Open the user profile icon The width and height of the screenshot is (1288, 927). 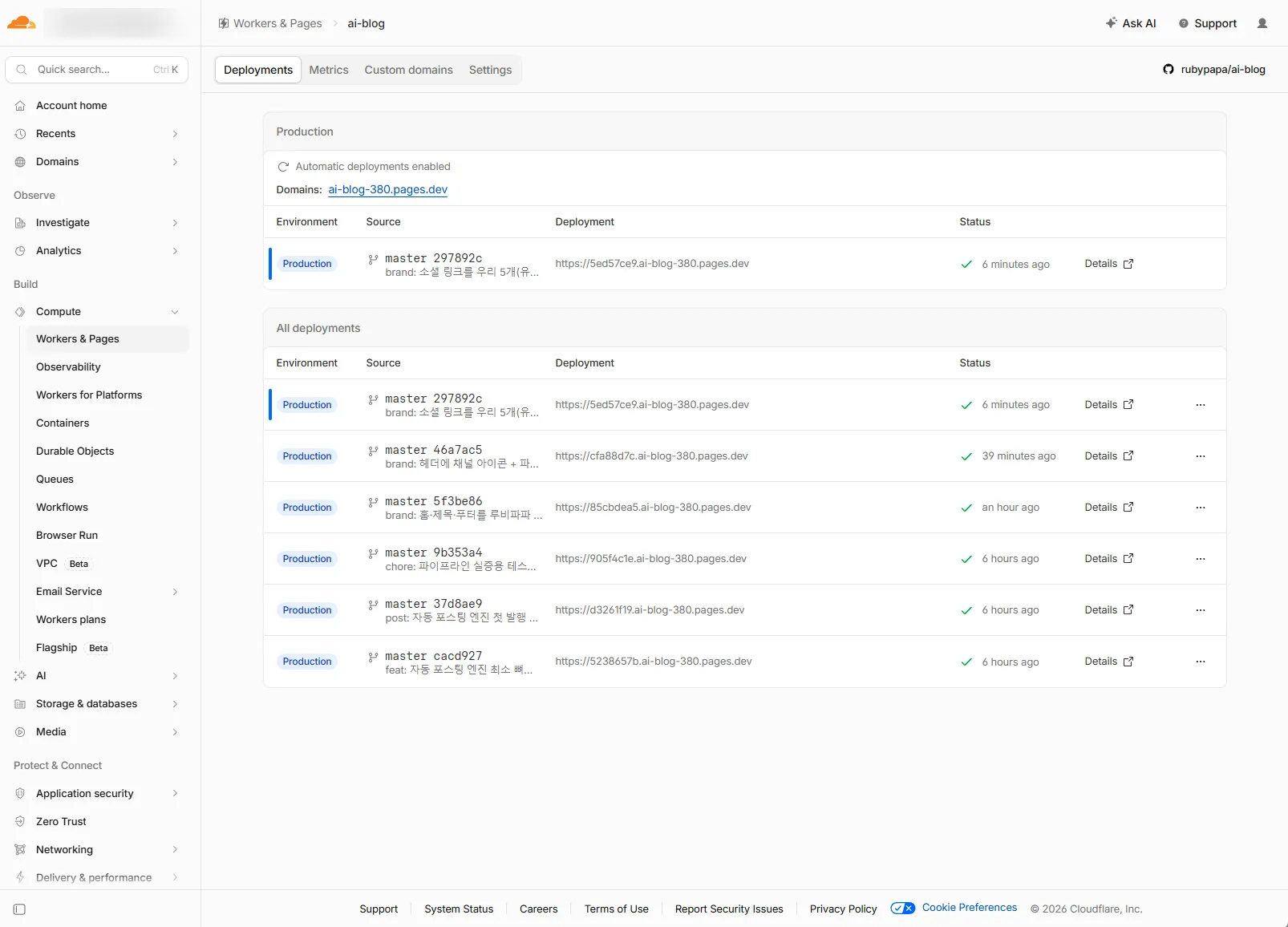click(1262, 23)
